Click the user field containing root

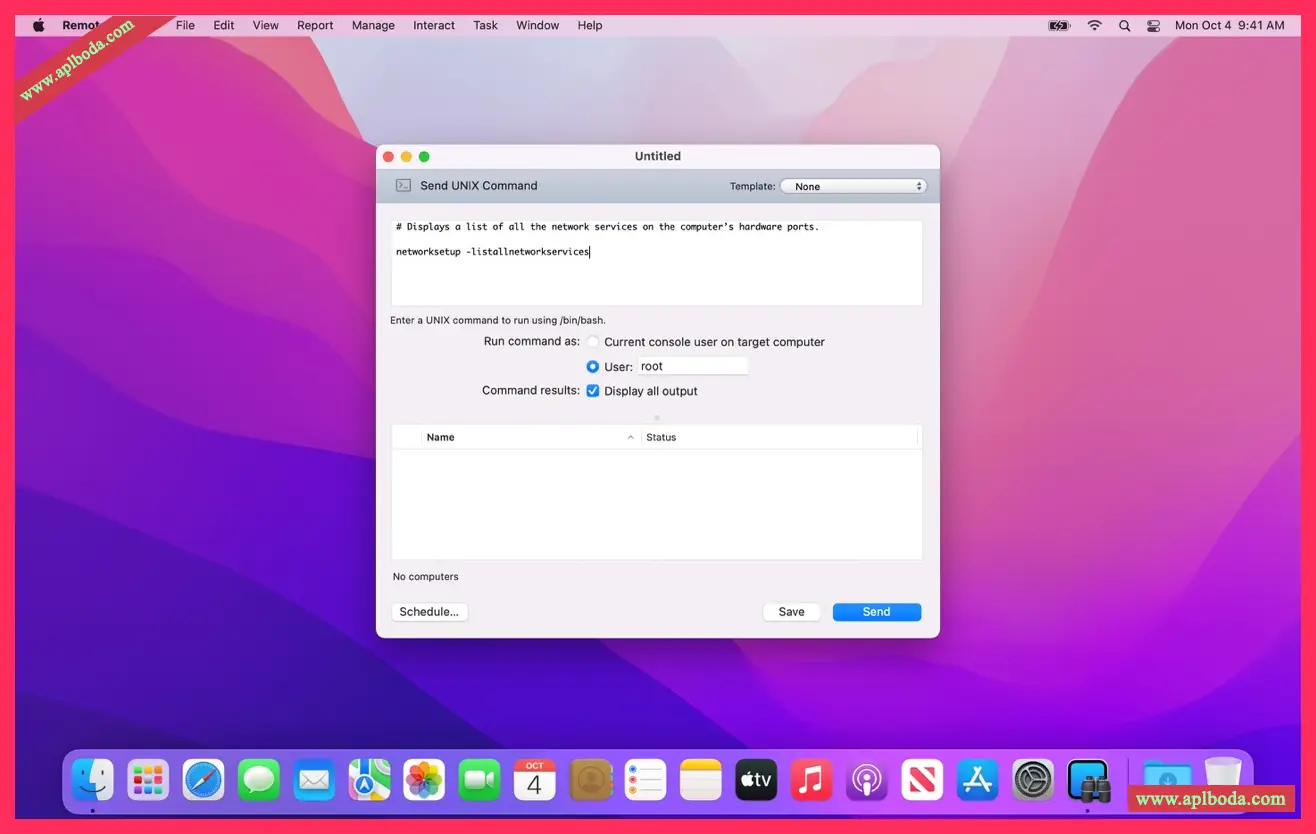pyautogui.click(x=693, y=366)
